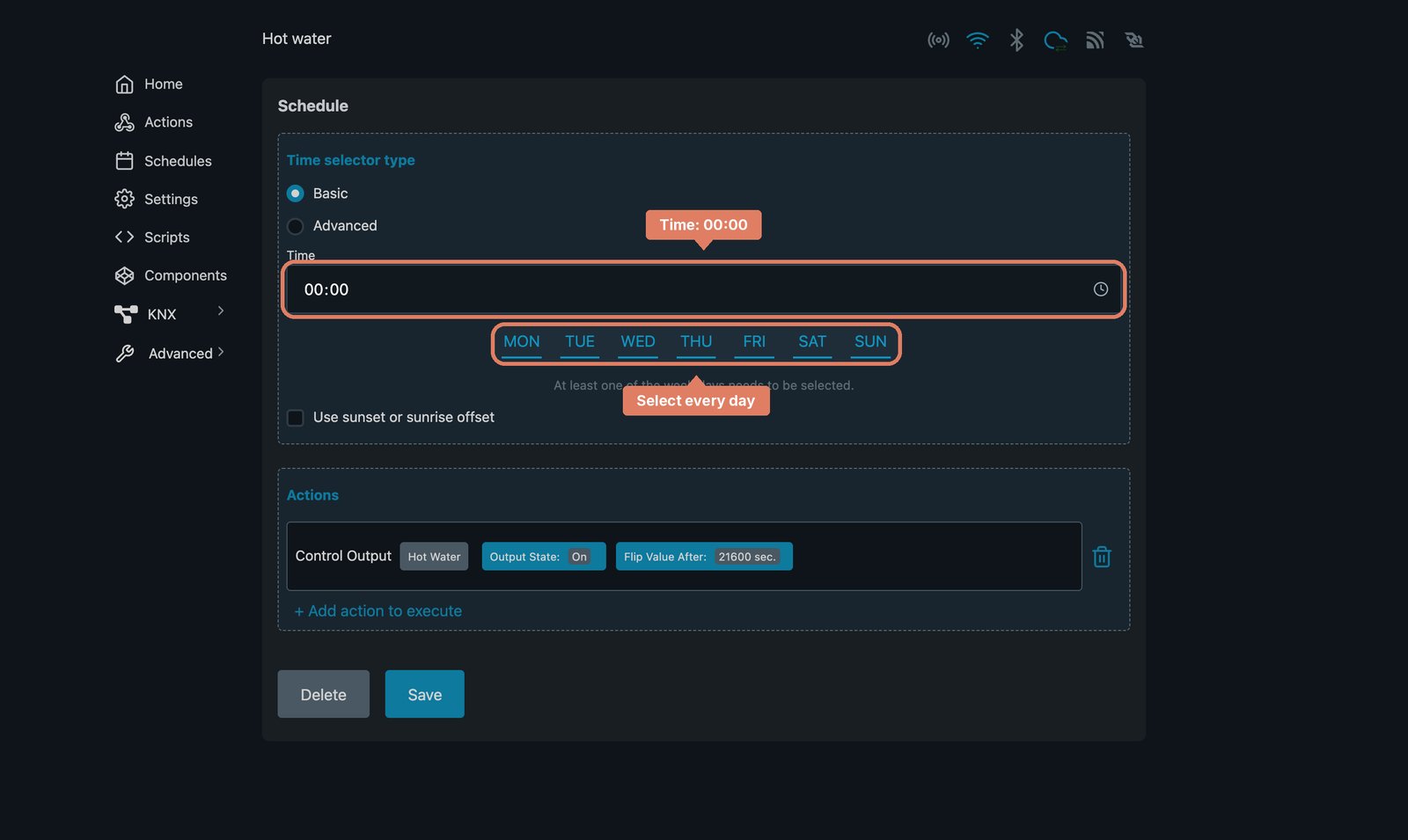Click the blue Wi-Fi status icon
Viewport: 1408px width, 840px height.
(977, 40)
